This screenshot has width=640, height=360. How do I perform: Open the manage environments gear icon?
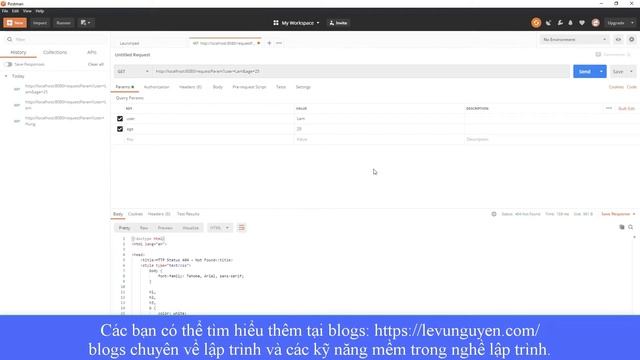point(631,40)
